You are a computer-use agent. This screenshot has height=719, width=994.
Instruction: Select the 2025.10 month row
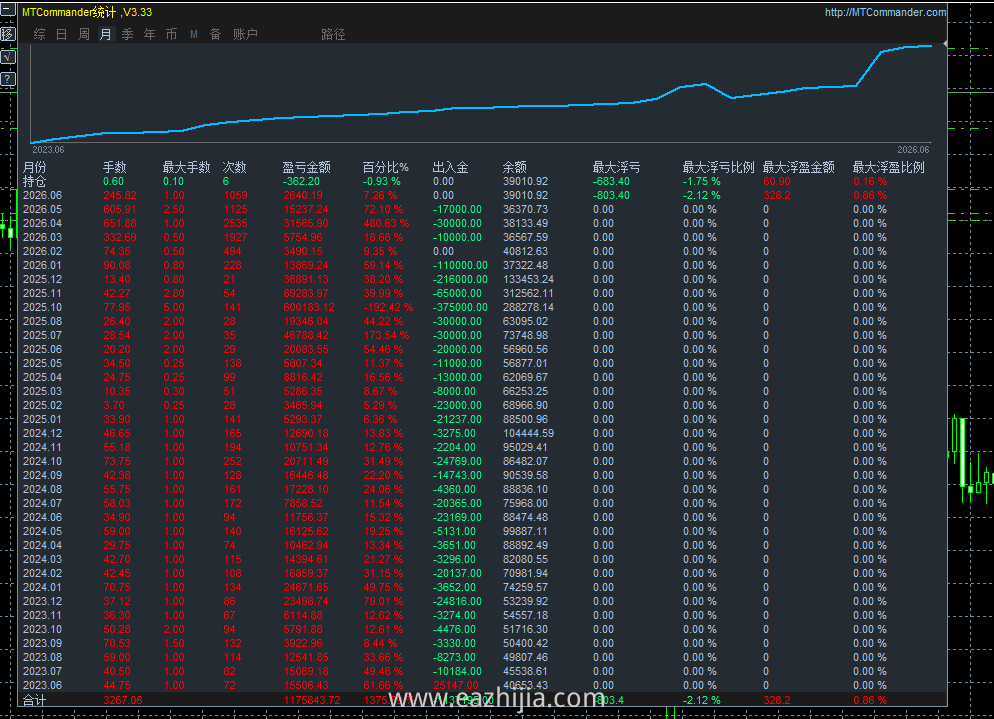(x=42, y=307)
